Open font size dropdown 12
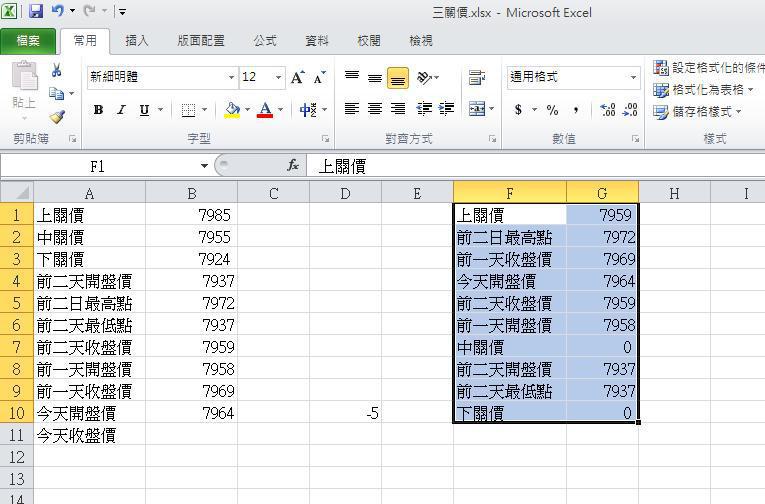Image resolution: width=765 pixels, height=504 pixels. (x=278, y=77)
